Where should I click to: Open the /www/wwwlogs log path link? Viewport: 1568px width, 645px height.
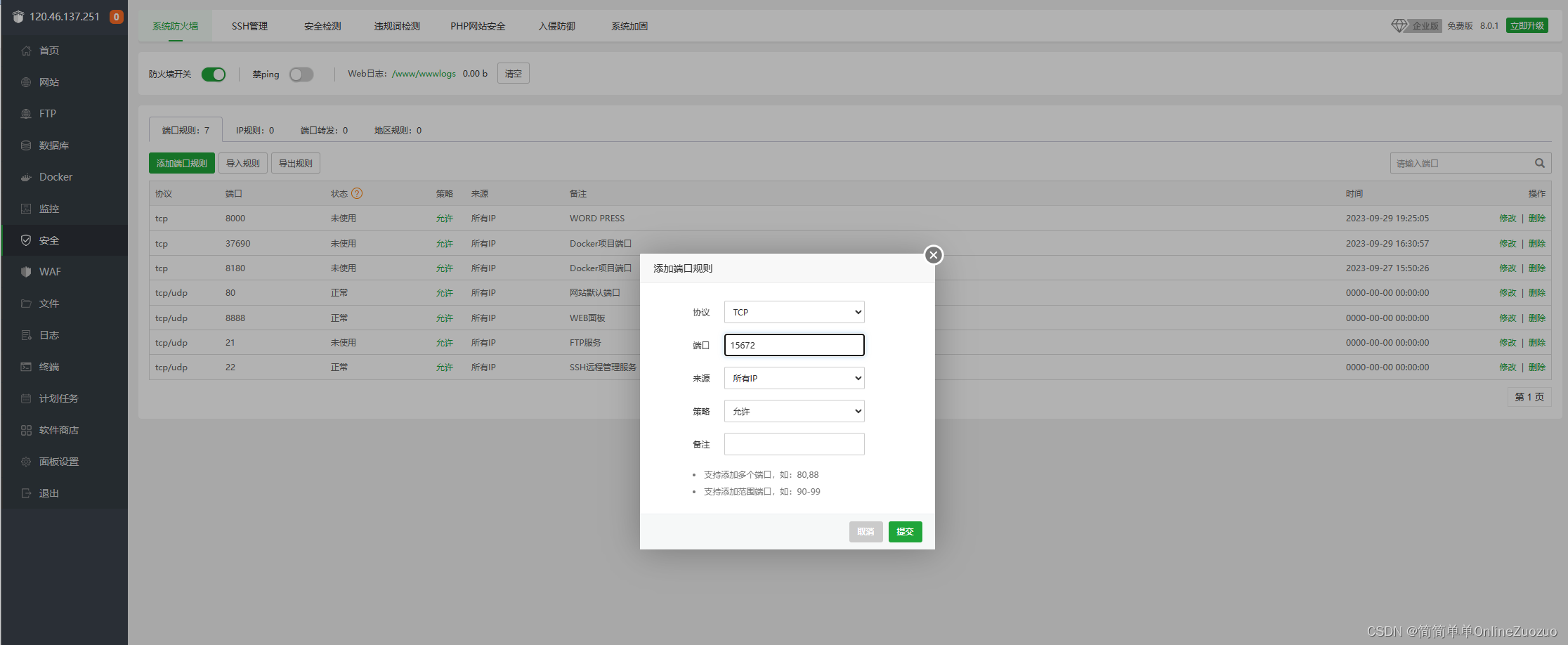click(424, 74)
